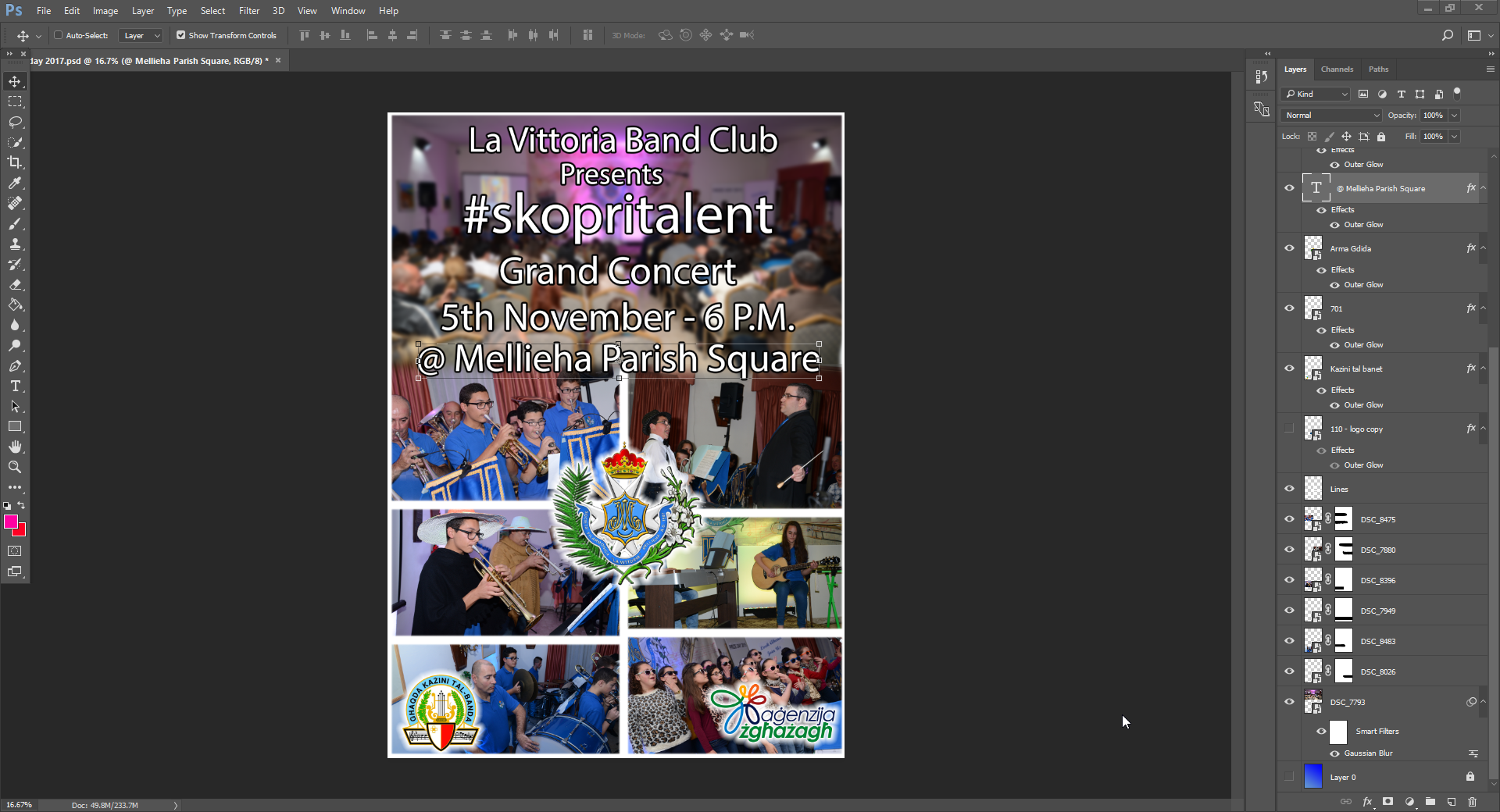1500x812 pixels.
Task: Select the Paint Bucket tool
Action: click(15, 304)
